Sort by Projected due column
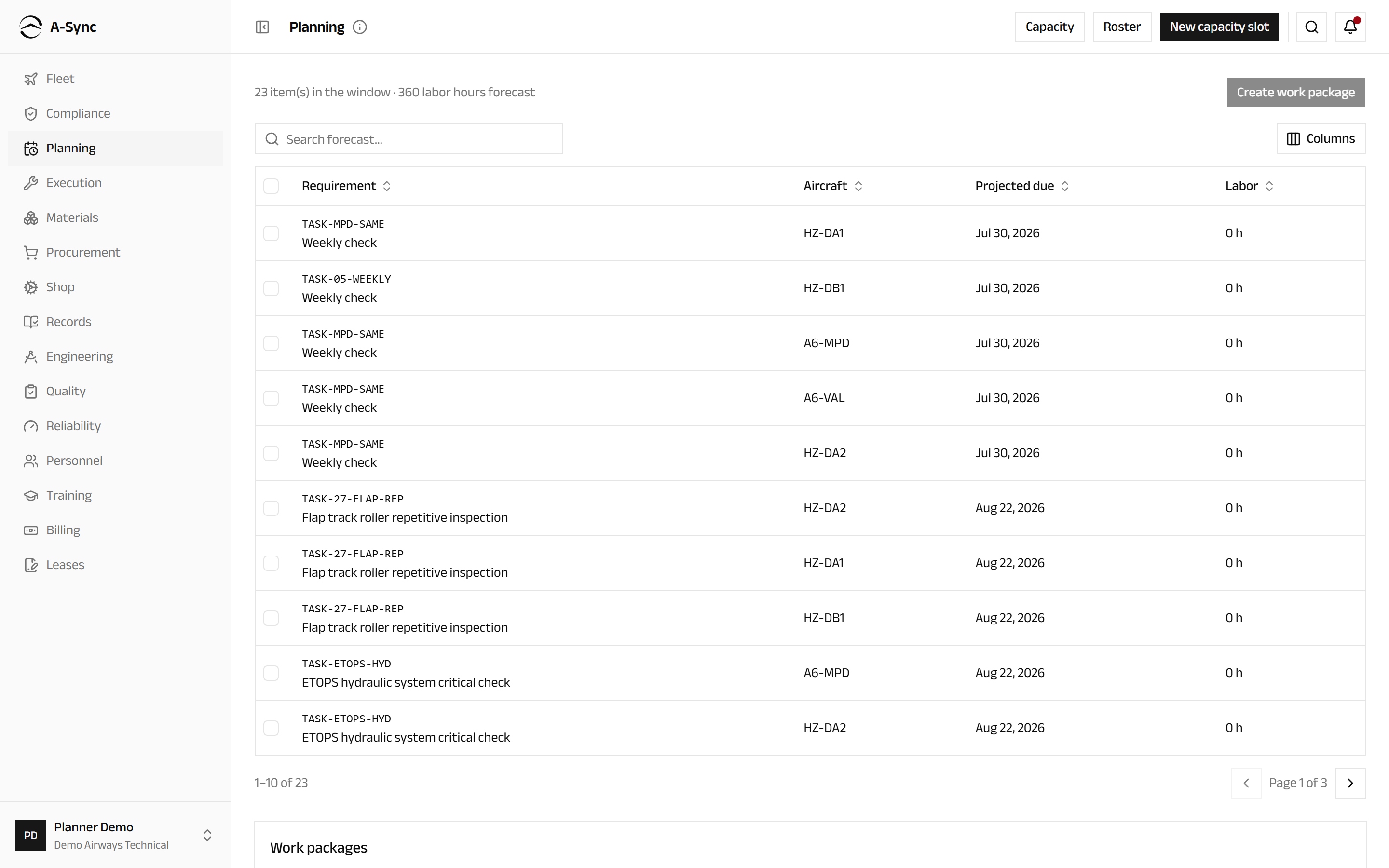 tap(1021, 186)
